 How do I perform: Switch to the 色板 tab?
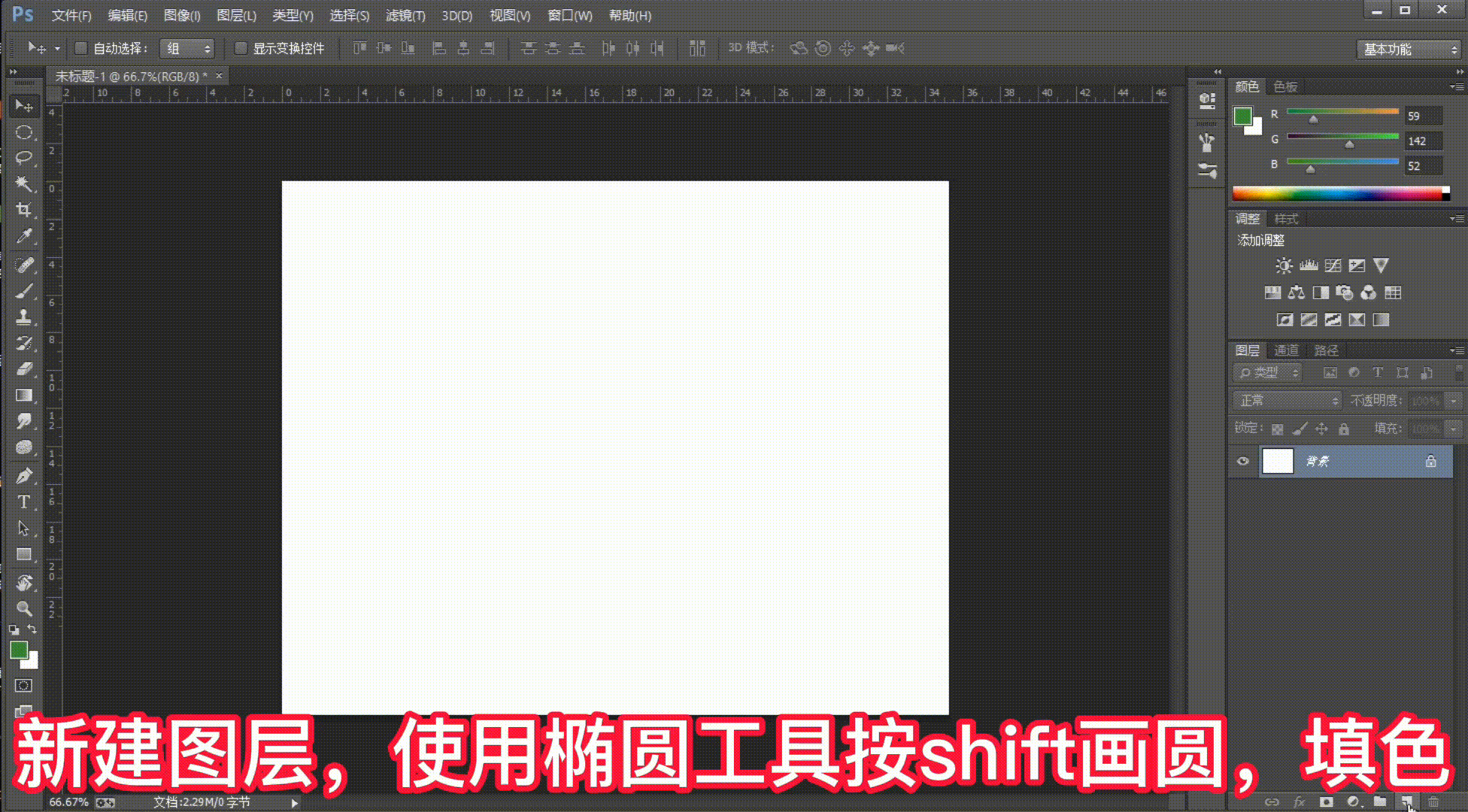(1285, 86)
